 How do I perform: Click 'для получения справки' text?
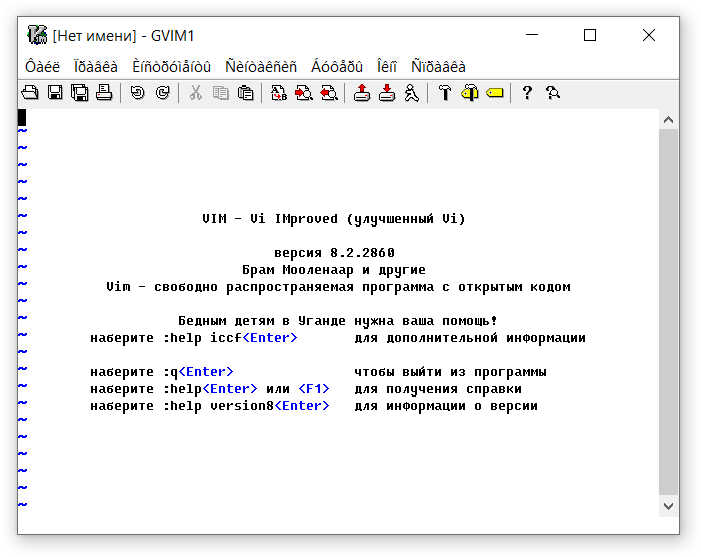pyautogui.click(x=438, y=389)
